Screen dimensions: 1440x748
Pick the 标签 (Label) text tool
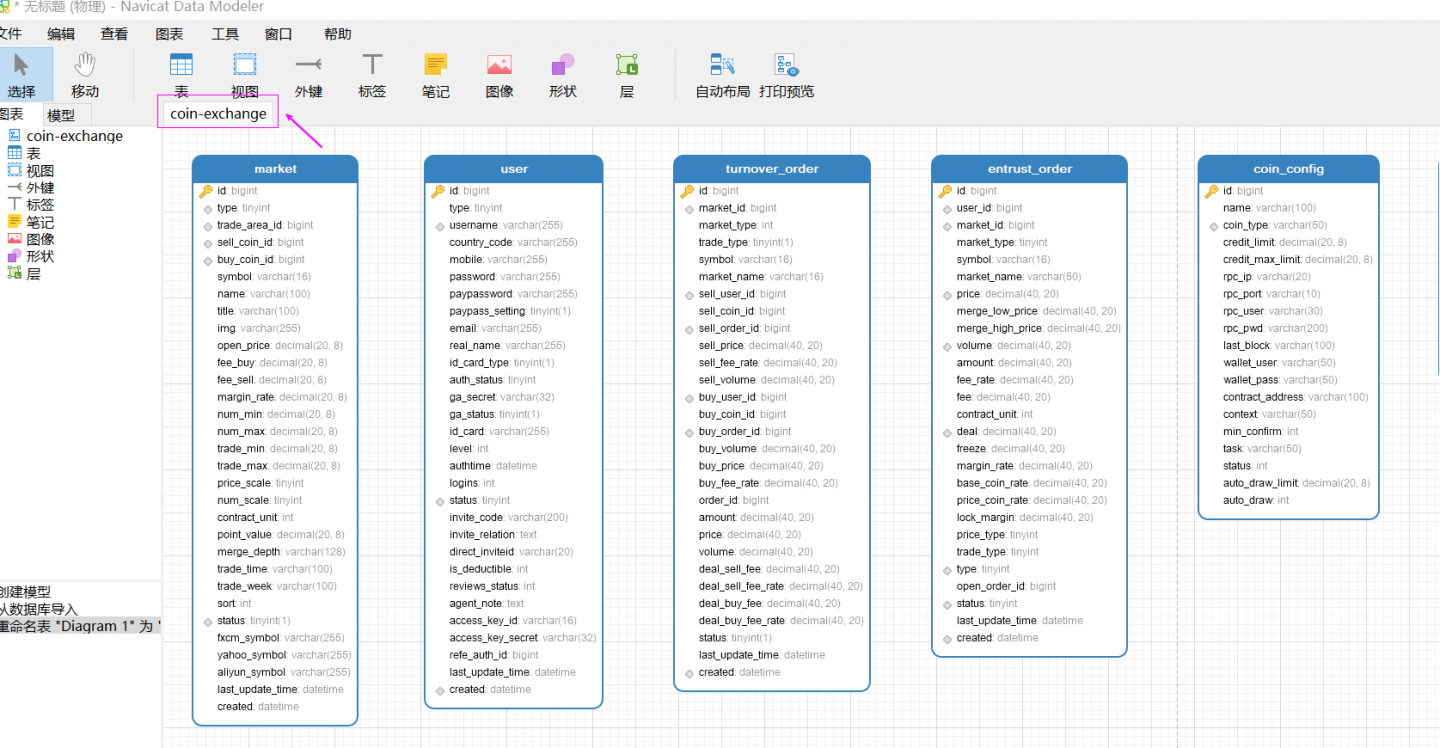pos(372,75)
